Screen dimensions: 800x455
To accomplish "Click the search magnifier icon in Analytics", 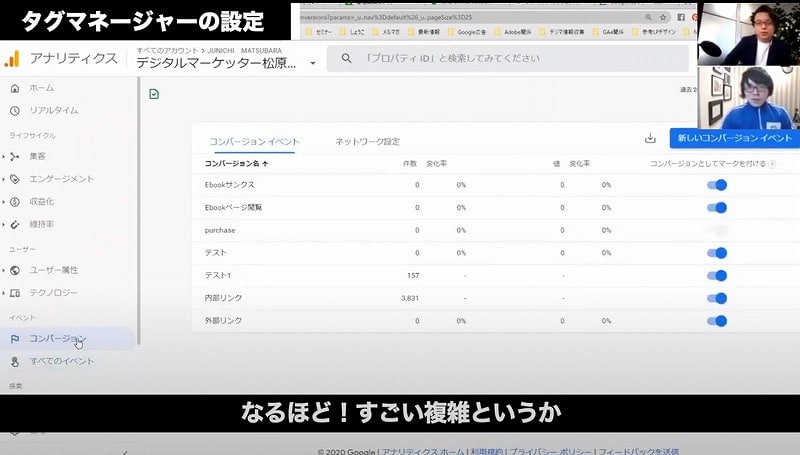I will coord(346,59).
